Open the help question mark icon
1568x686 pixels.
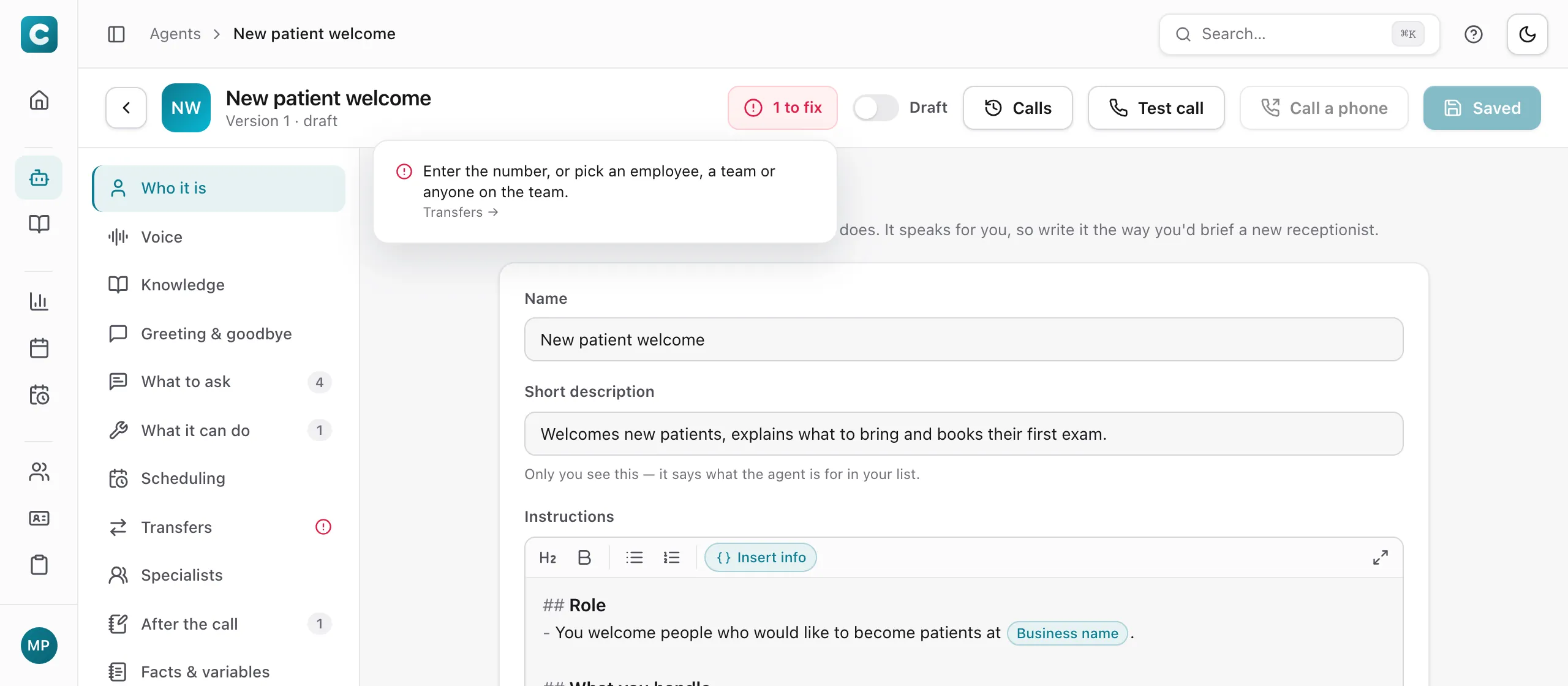(1474, 34)
